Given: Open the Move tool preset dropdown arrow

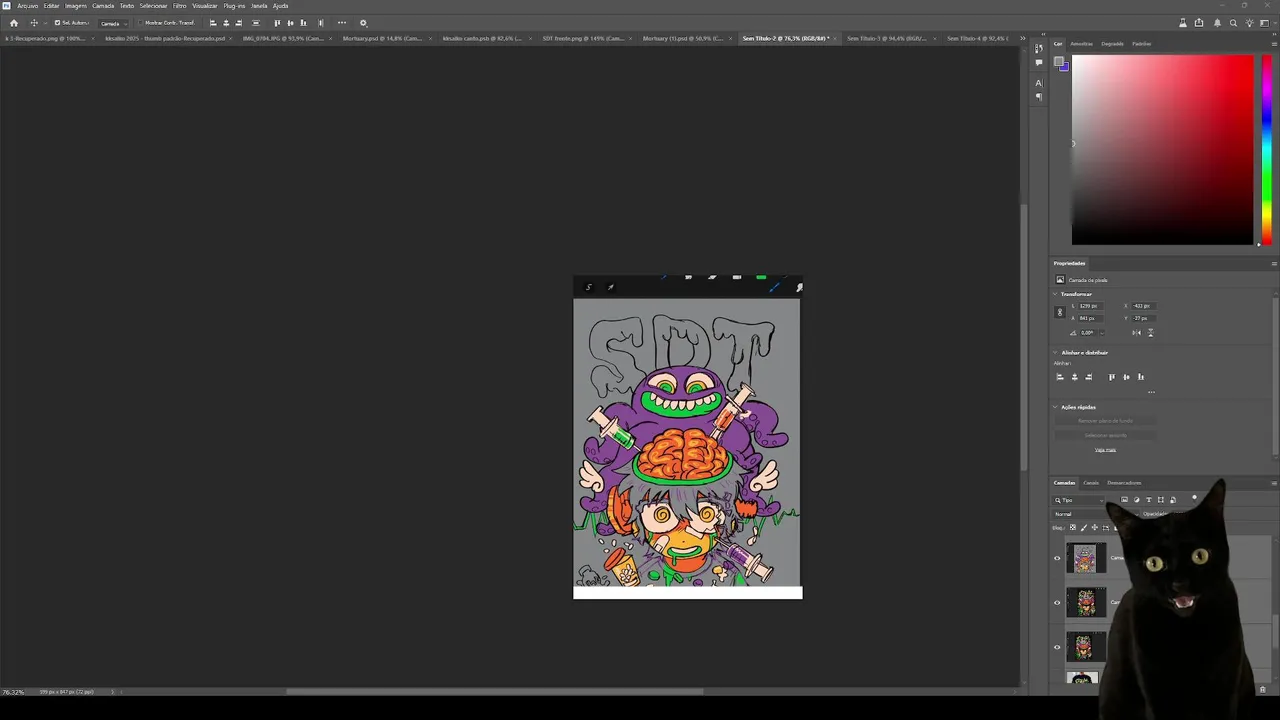Looking at the screenshot, I should point(44,23).
